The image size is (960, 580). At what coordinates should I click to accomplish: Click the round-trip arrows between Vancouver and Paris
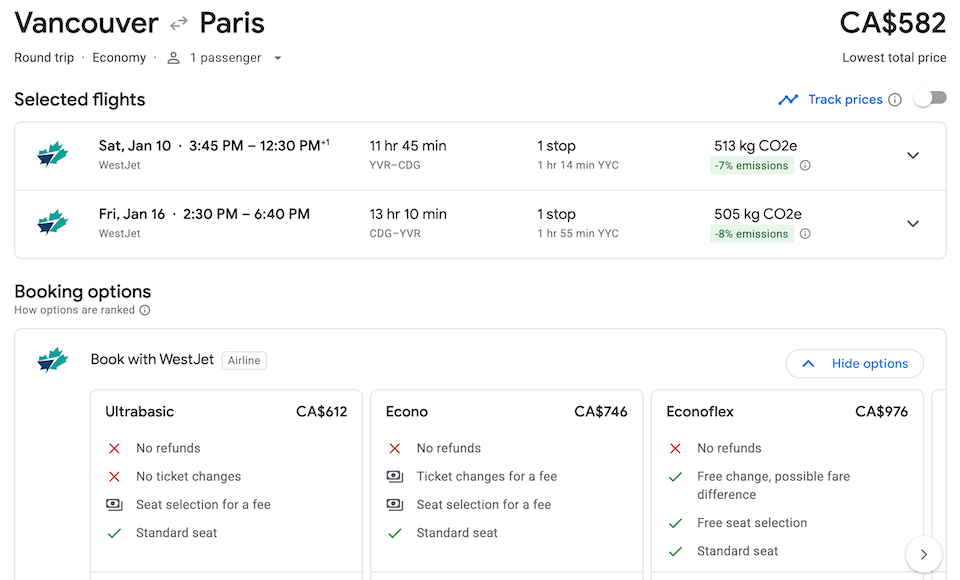[x=179, y=24]
